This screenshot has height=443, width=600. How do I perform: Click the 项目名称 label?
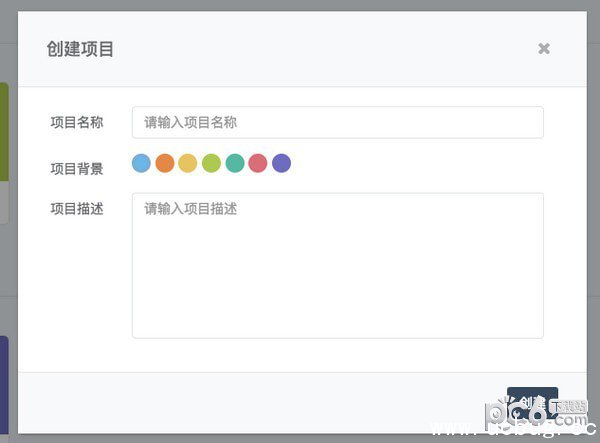click(x=77, y=123)
